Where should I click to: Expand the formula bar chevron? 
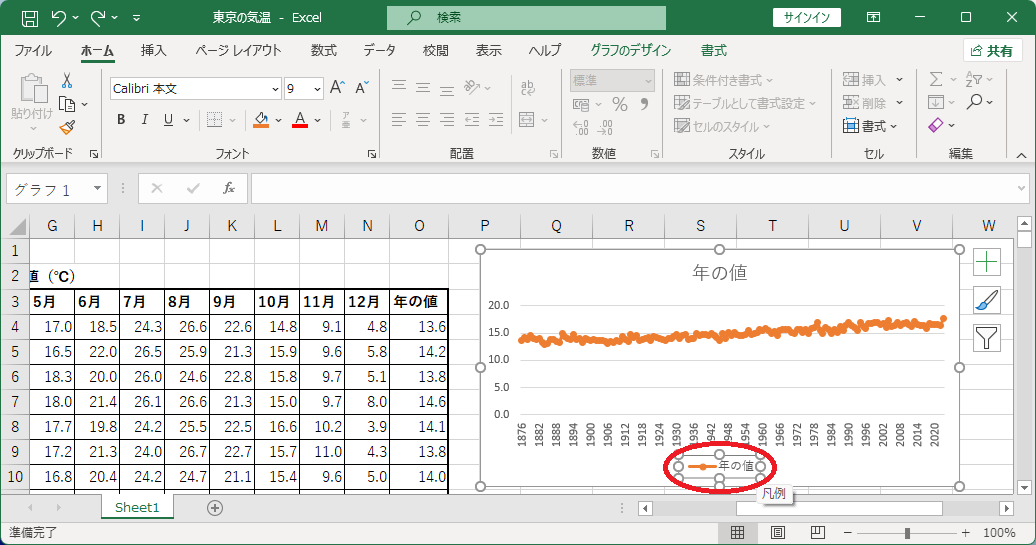(x=1021, y=189)
